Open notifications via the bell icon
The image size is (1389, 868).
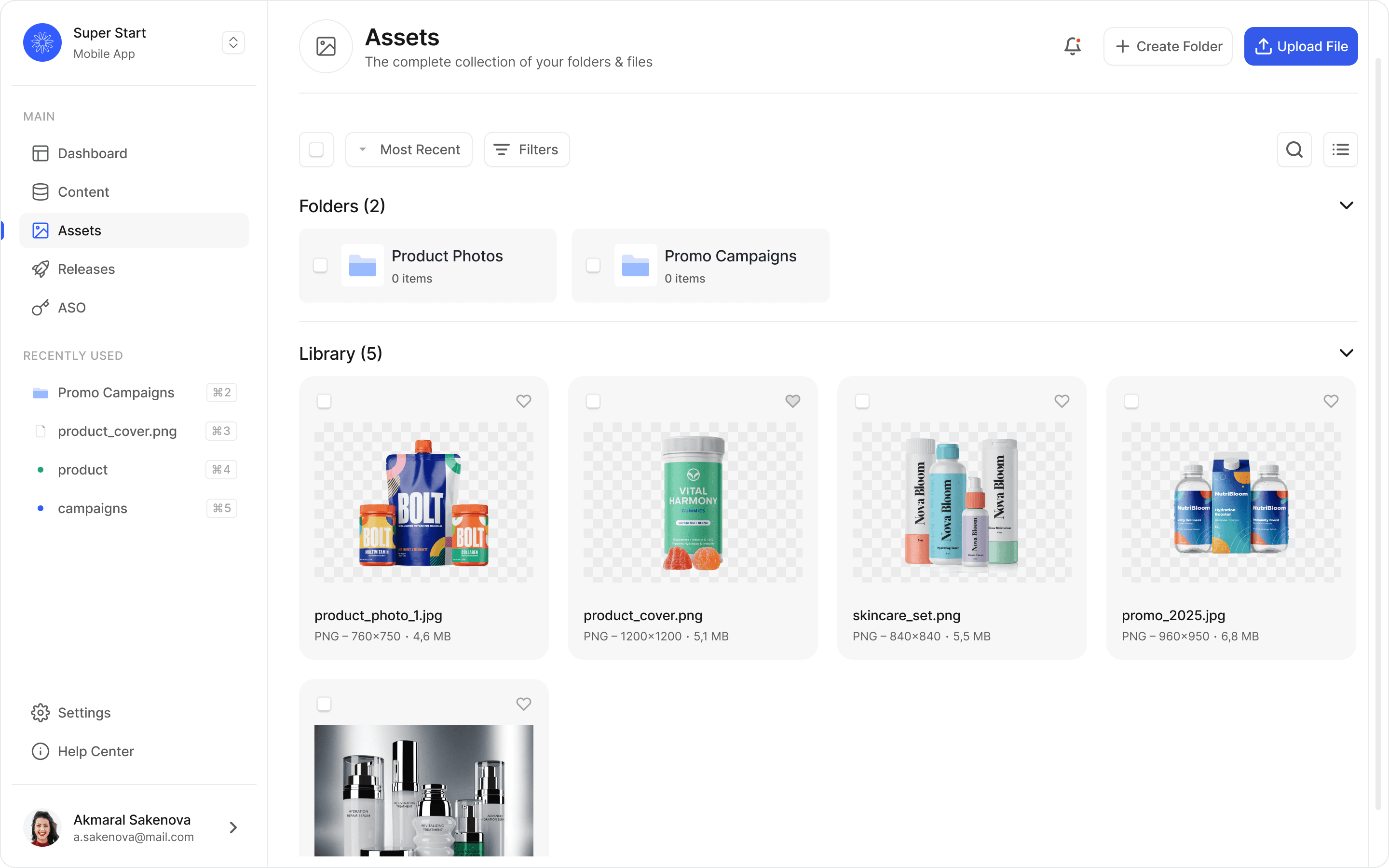click(1072, 46)
